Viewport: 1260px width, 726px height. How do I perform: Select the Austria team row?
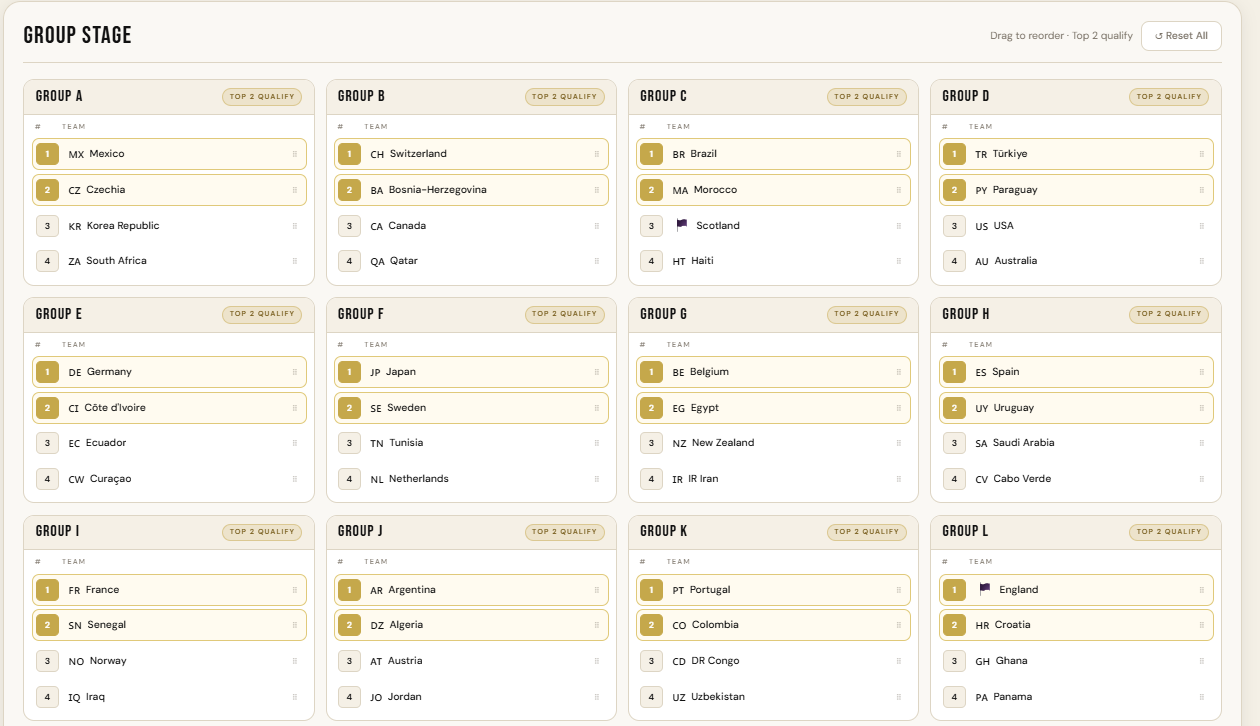tap(471, 661)
